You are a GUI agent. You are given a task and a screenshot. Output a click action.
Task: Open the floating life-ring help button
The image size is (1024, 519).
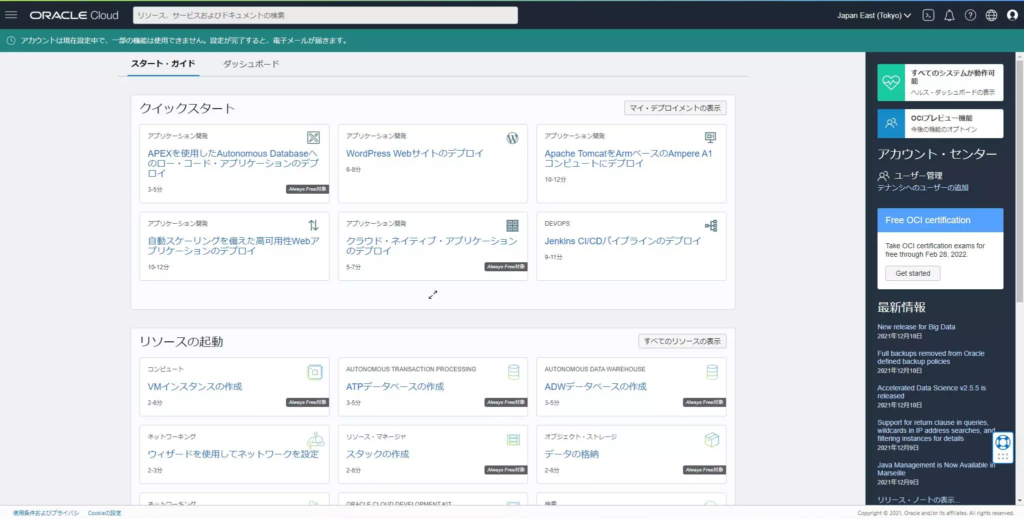[1003, 447]
